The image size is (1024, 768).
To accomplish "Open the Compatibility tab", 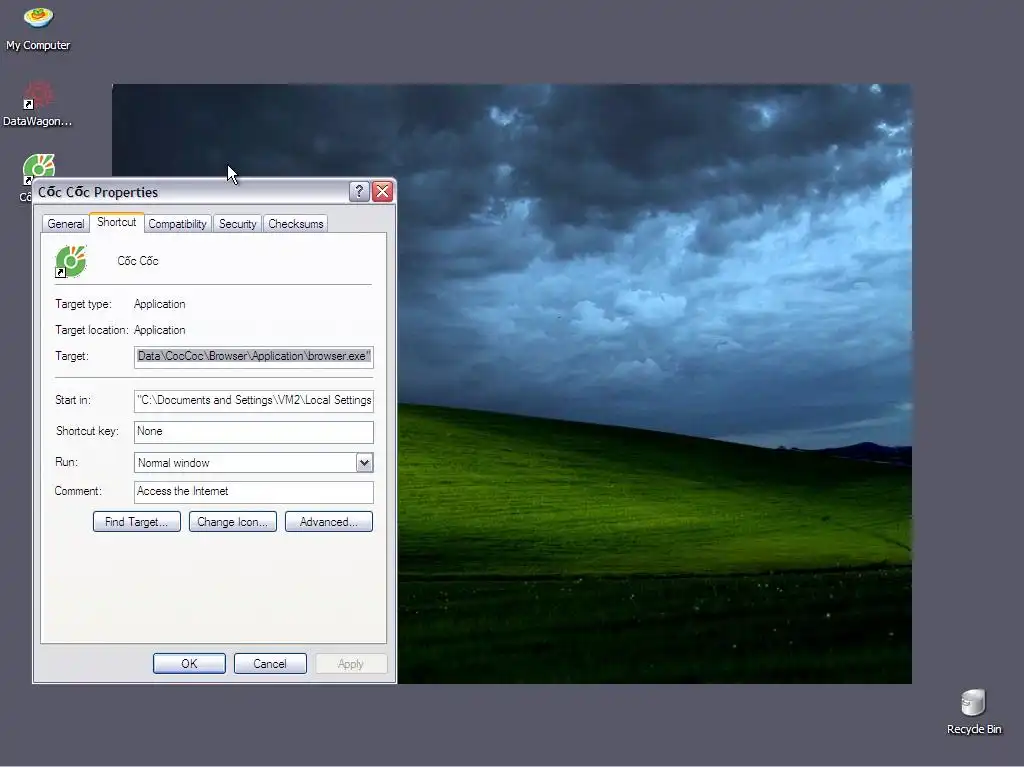I will coord(177,224).
